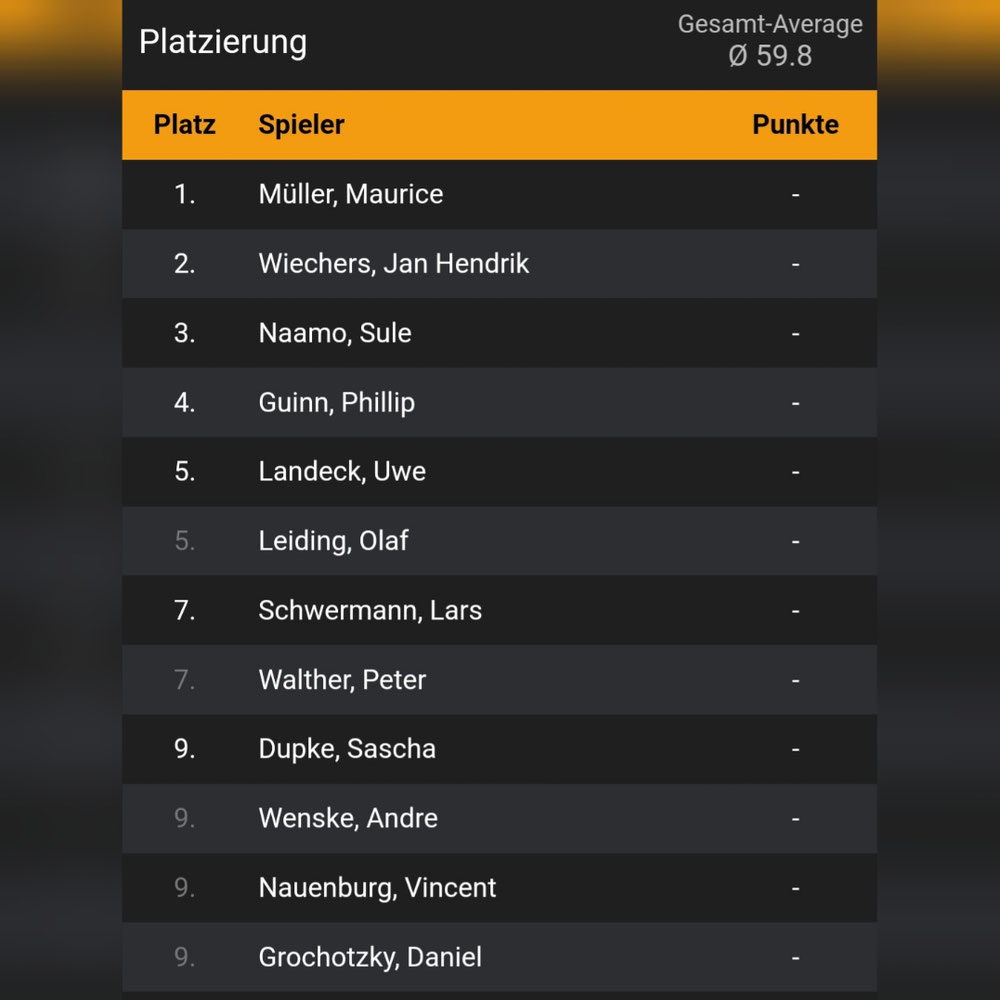Screen dimensions: 1000x1000
Task: Open player Grochotzky, Daniel
Action: (x=499, y=957)
